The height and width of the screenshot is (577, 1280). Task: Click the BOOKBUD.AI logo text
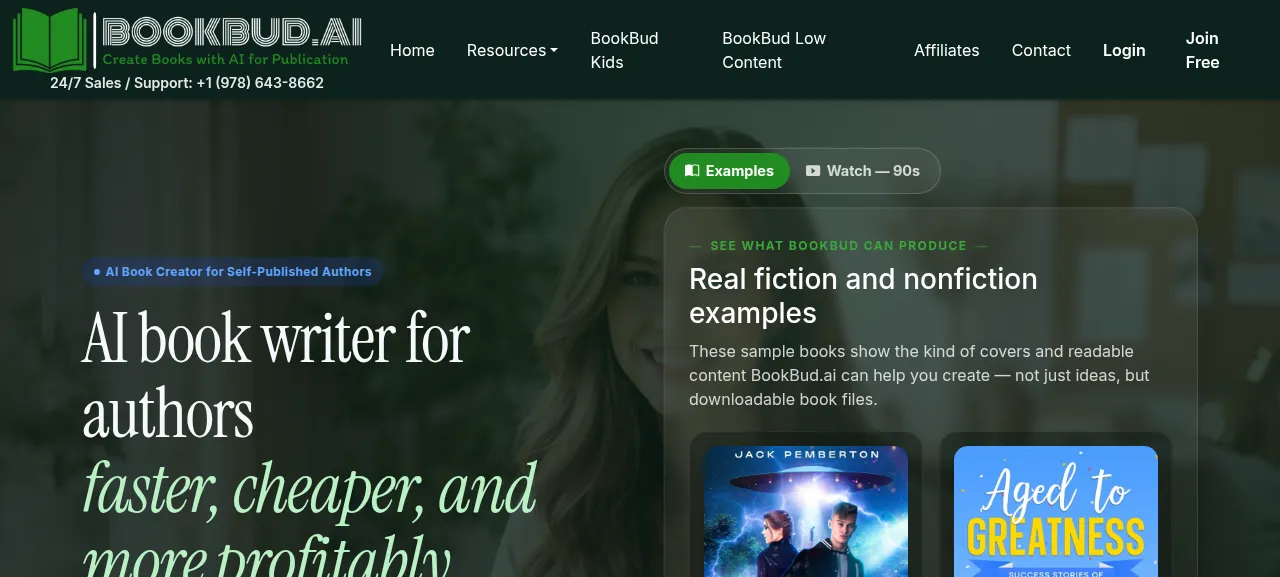pos(232,32)
